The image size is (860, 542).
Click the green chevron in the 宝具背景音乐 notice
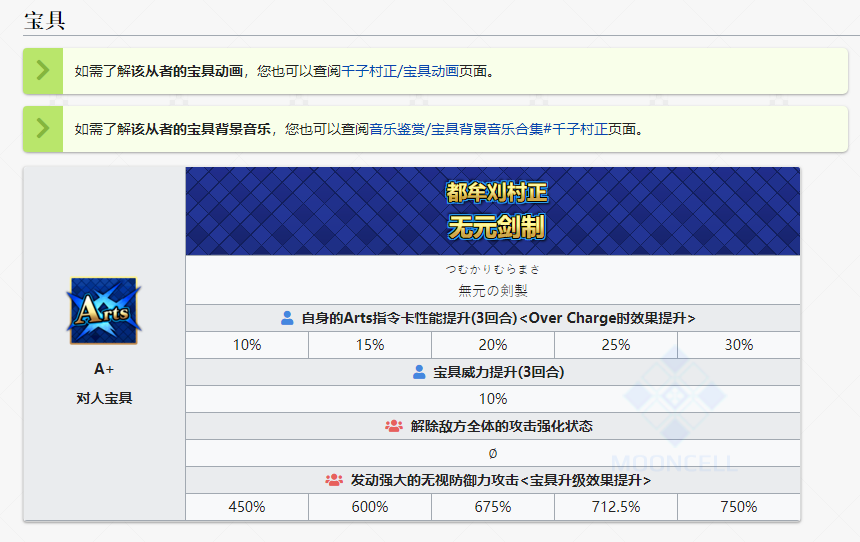[x=43, y=129]
